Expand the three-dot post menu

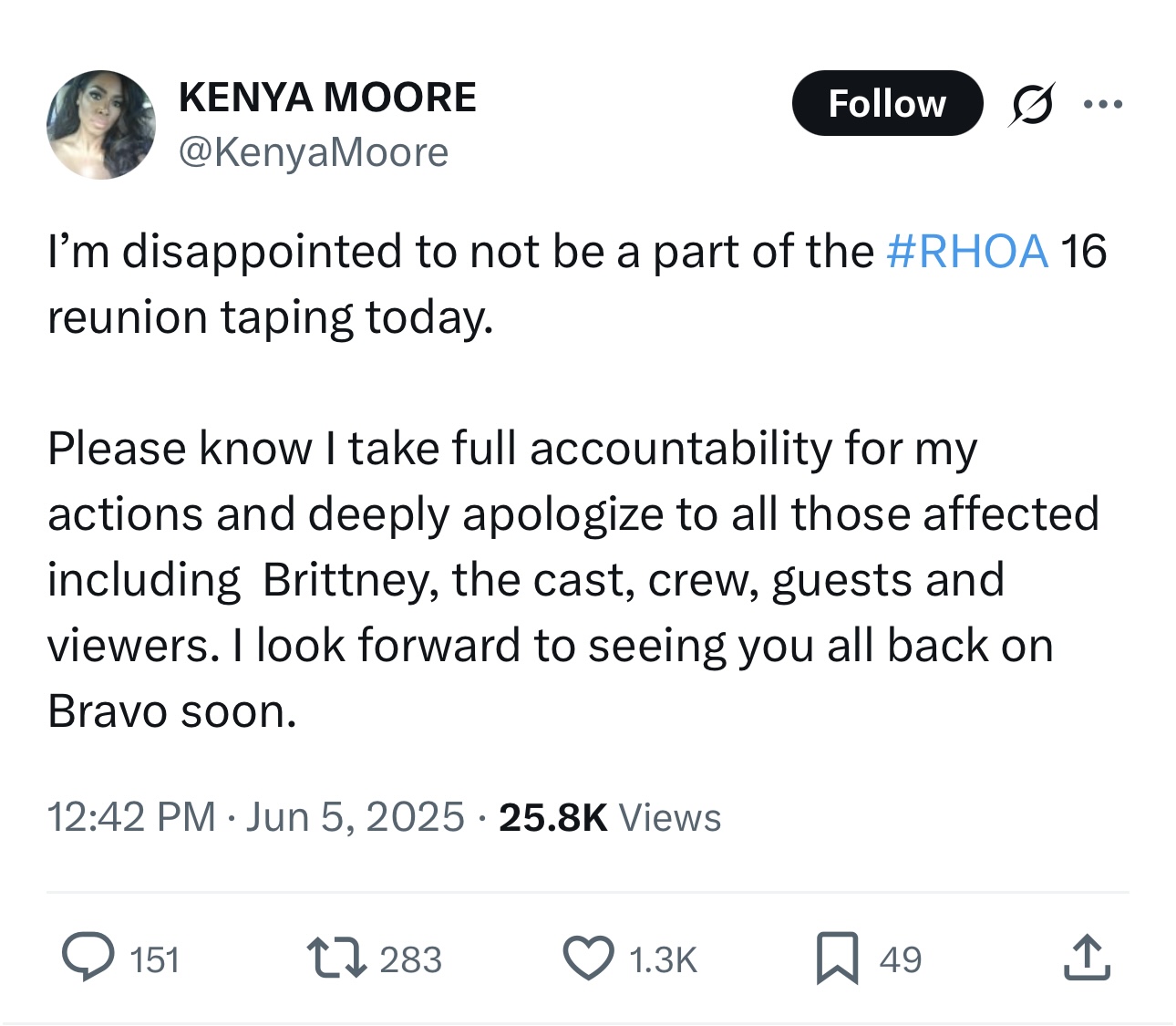tap(1105, 103)
